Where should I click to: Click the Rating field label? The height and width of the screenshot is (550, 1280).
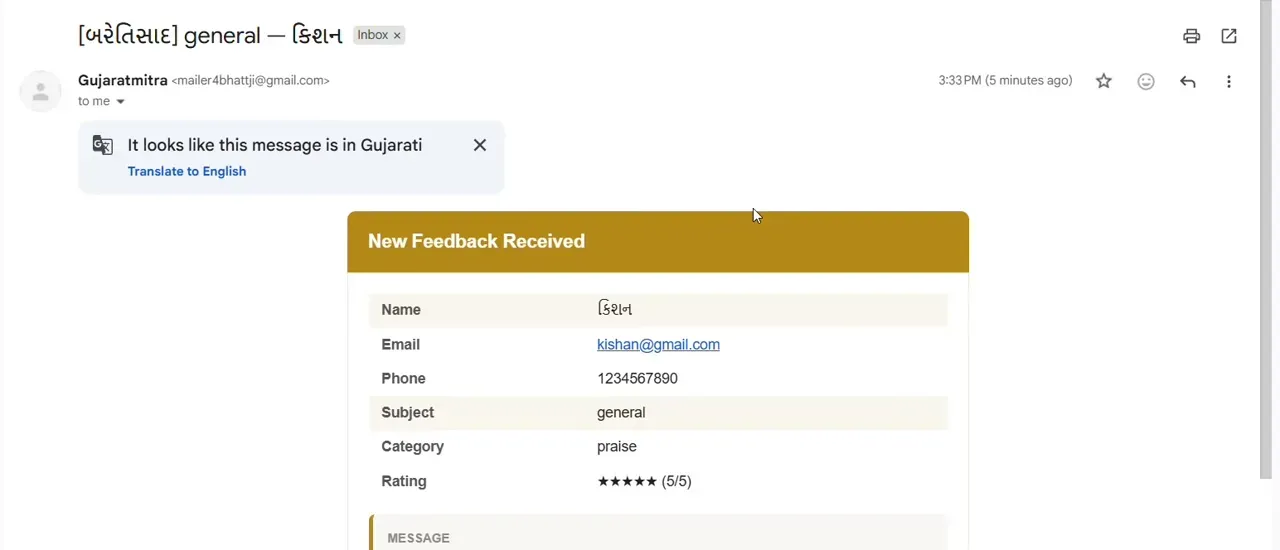pyautogui.click(x=404, y=481)
